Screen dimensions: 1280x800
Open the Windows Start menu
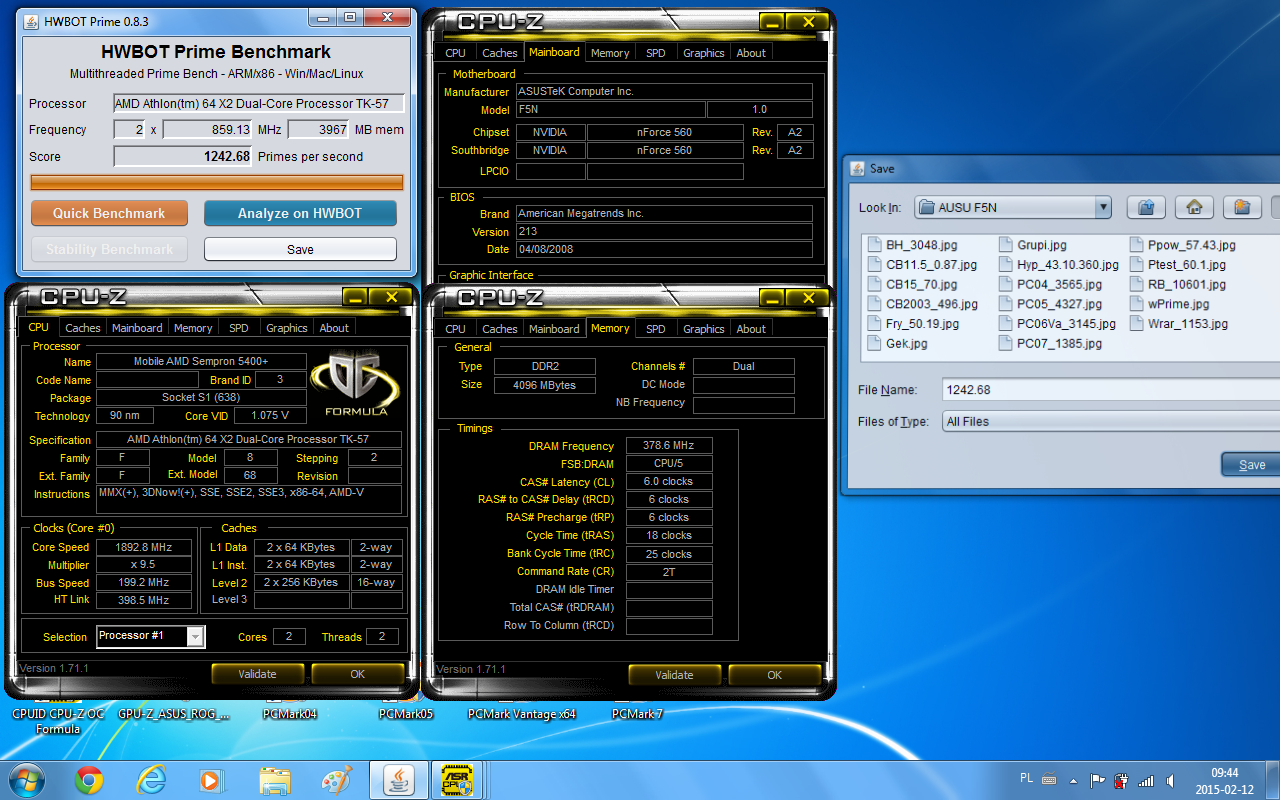point(28,779)
